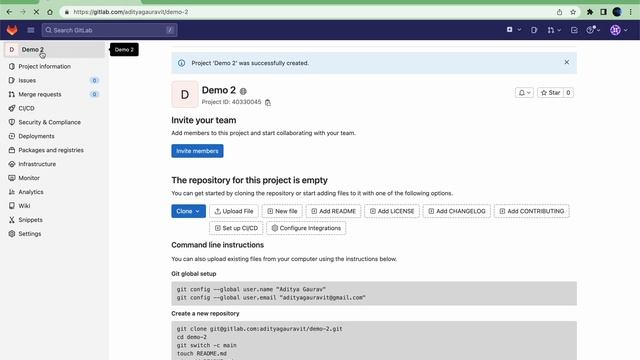The image size is (640, 360).
Task: Click Add LICENSE button
Action: pos(392,211)
